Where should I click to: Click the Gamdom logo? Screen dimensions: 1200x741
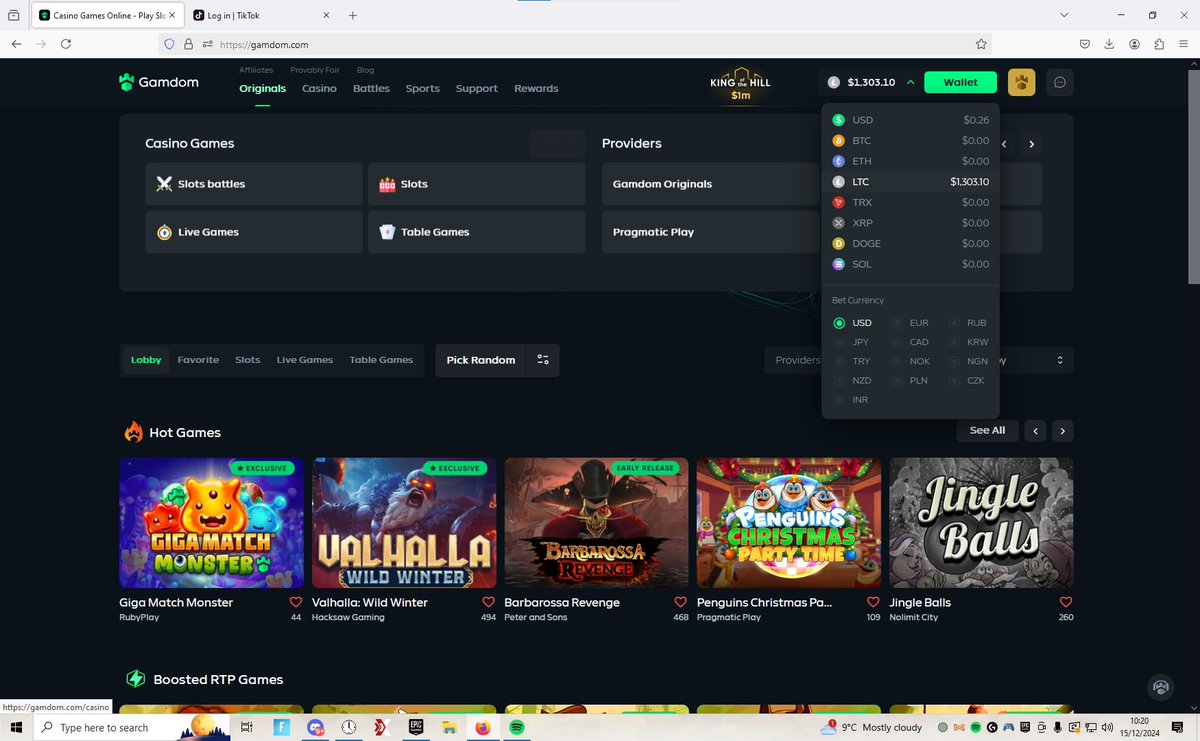click(158, 82)
